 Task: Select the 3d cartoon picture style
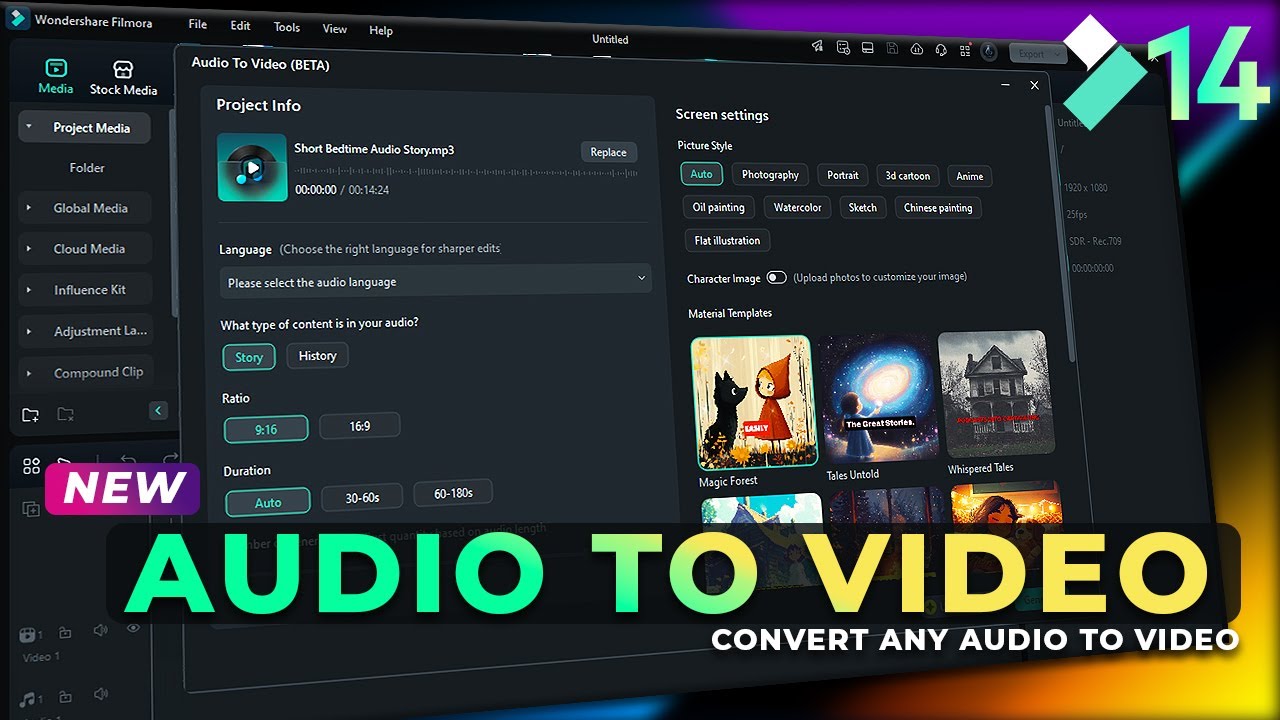(x=908, y=176)
